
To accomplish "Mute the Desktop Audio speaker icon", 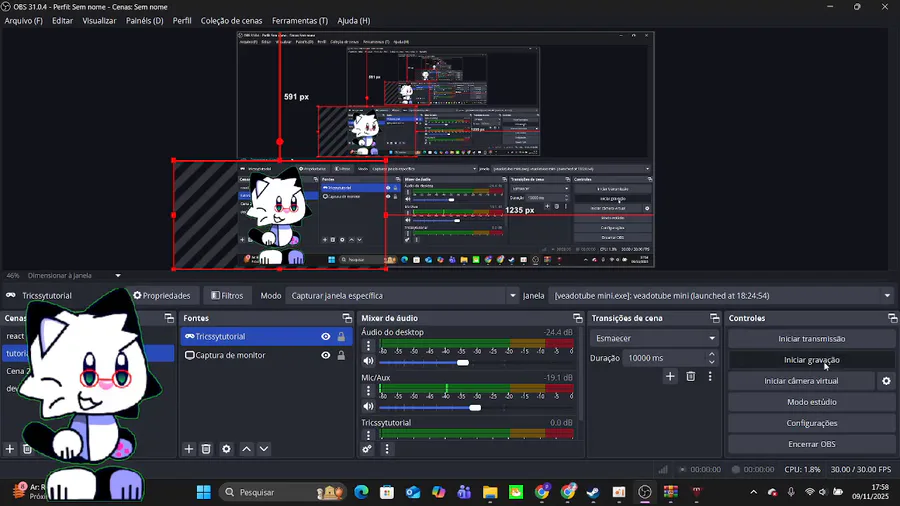I will coord(368,362).
